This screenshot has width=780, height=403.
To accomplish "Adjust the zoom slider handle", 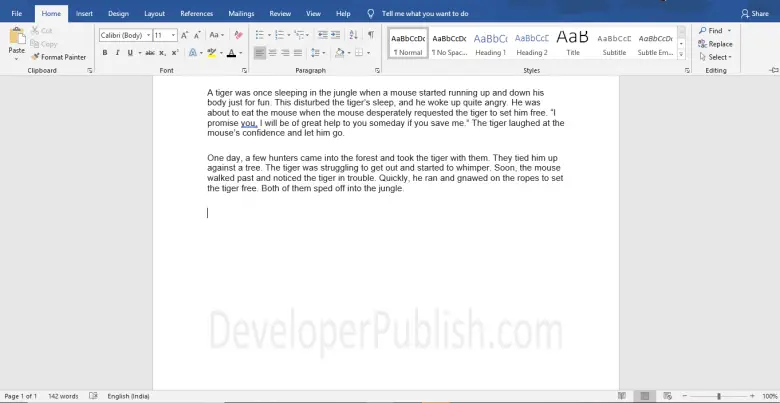I will [x=718, y=396].
